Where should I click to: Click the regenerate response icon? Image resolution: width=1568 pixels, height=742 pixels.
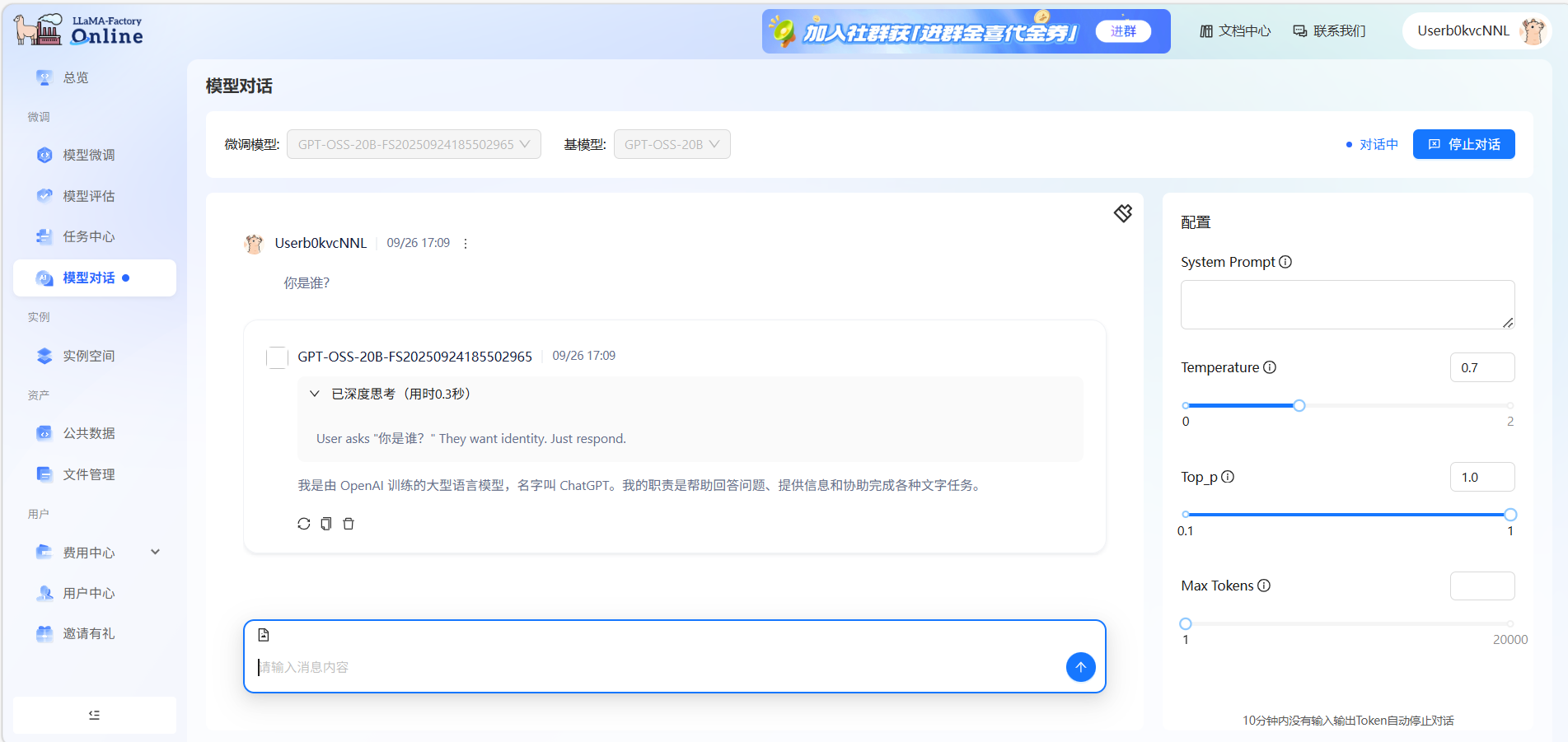[304, 524]
